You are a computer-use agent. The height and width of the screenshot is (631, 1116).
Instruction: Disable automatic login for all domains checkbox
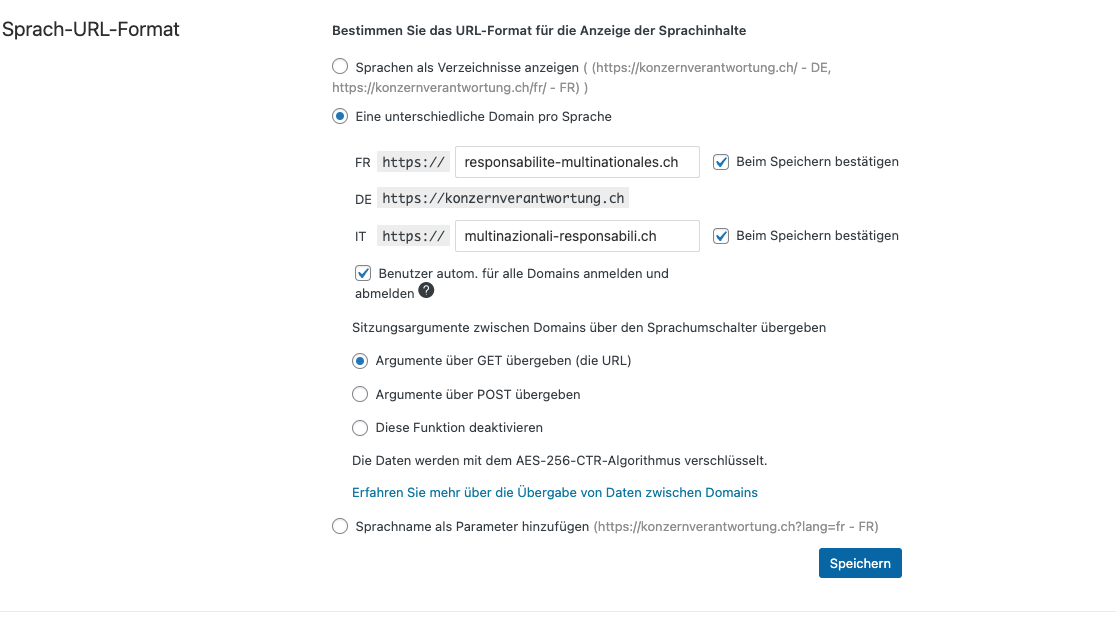coord(364,273)
